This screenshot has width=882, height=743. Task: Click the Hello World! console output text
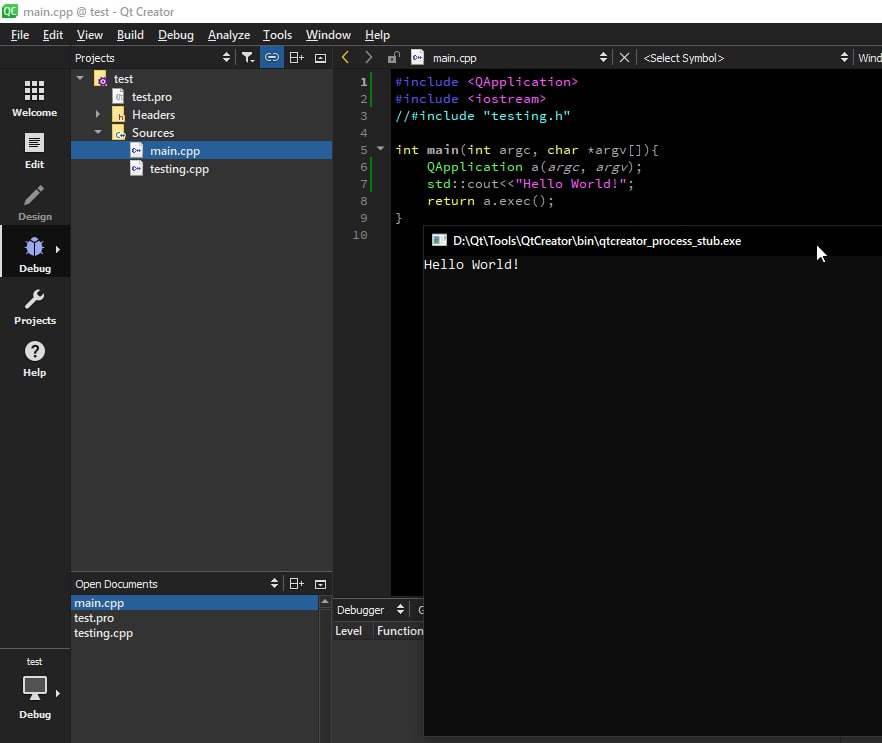[x=471, y=264]
